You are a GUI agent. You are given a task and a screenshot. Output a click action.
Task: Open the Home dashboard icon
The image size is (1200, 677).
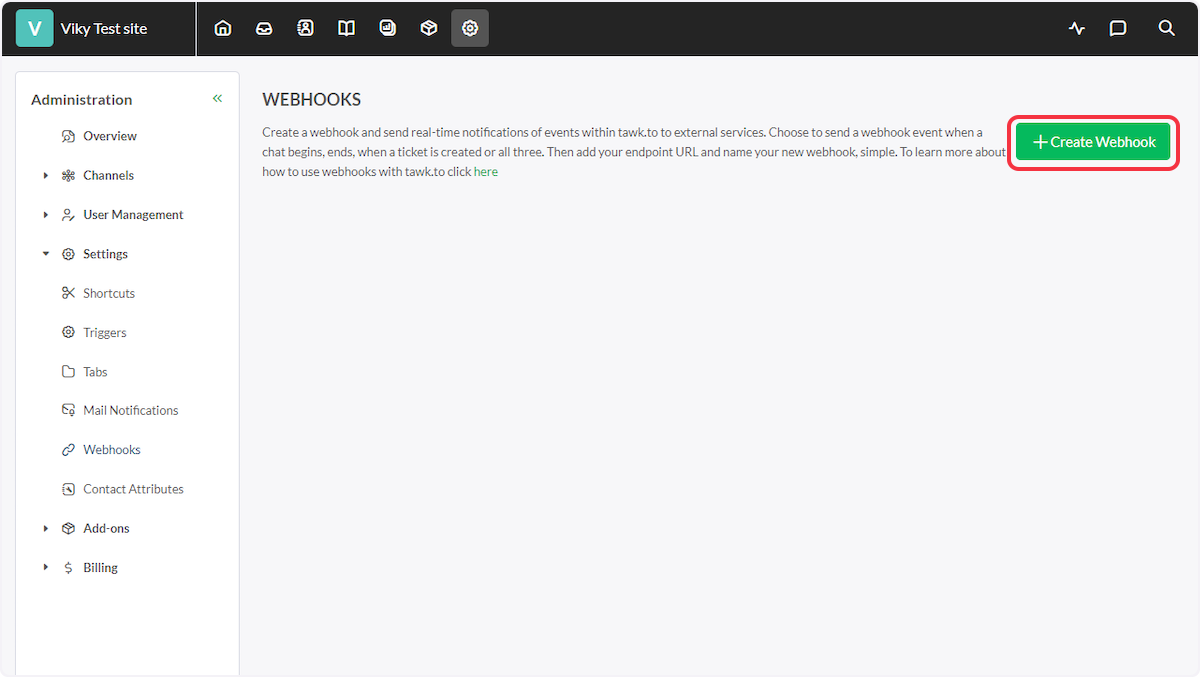[x=222, y=28]
